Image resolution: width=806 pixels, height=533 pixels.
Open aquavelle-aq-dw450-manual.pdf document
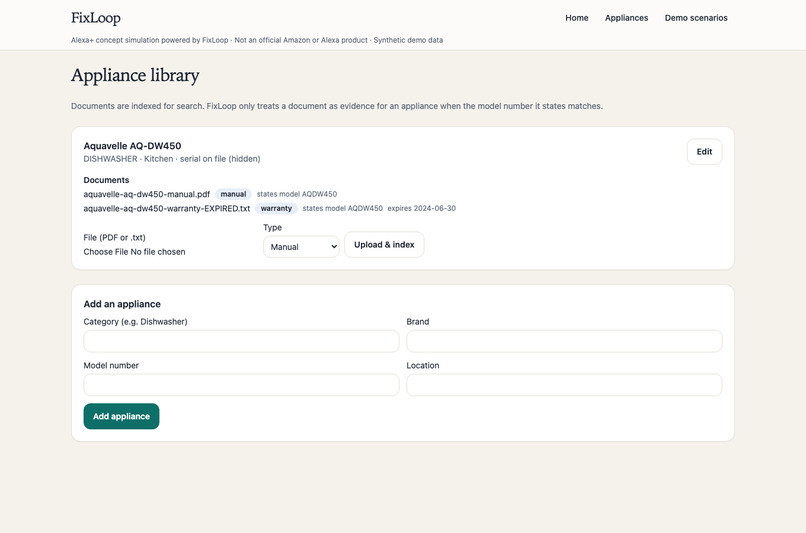[x=146, y=194]
